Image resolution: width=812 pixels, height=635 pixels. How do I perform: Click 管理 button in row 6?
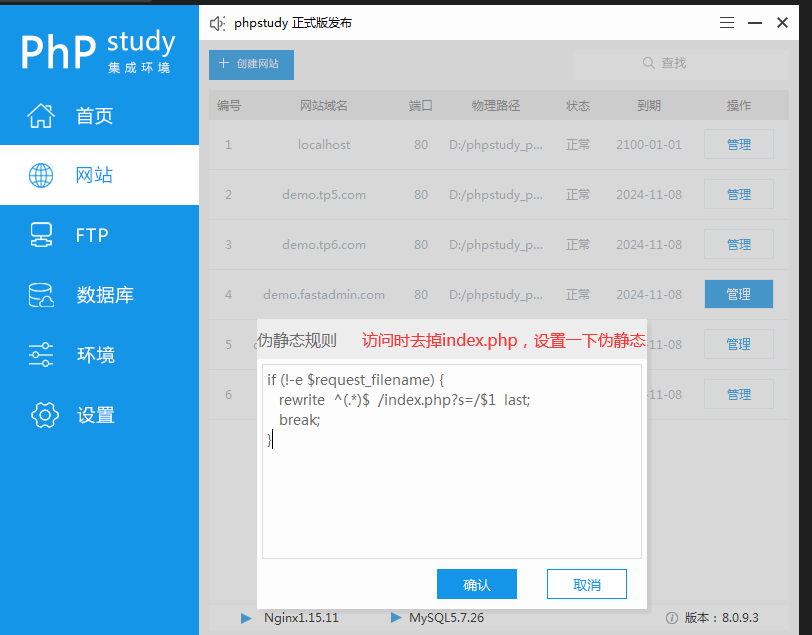point(738,394)
